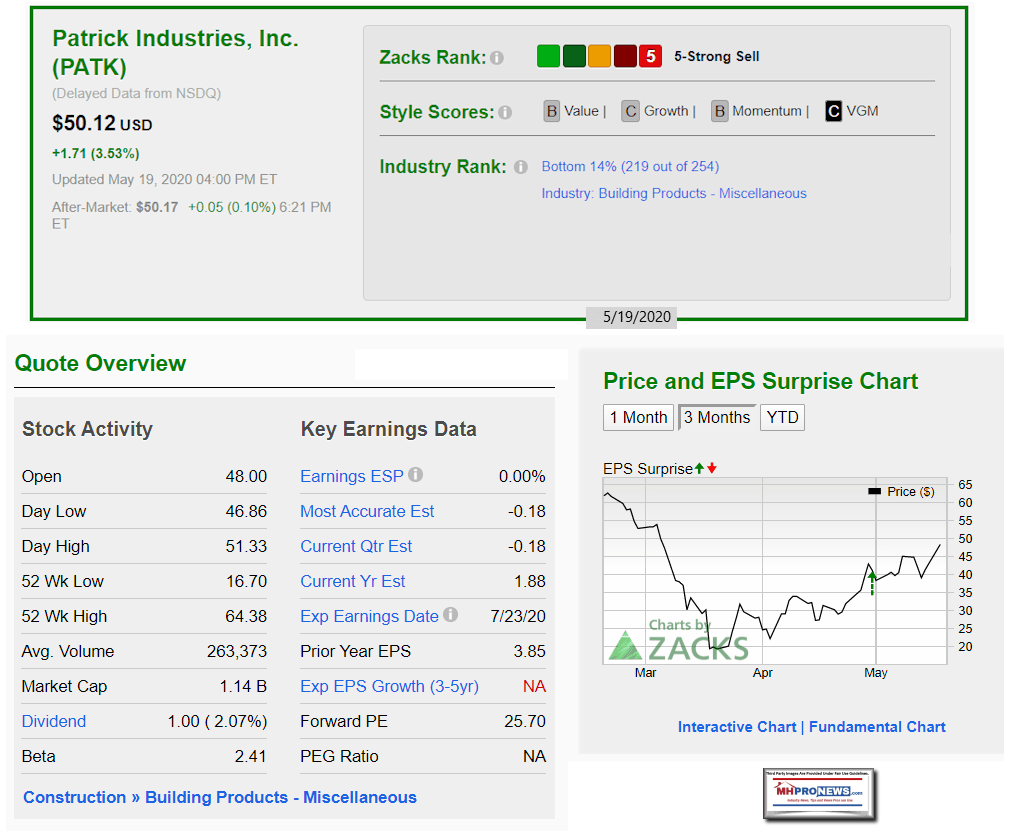
Task: Click the Industry Rank info icon
Action: pyautogui.click(x=520, y=167)
